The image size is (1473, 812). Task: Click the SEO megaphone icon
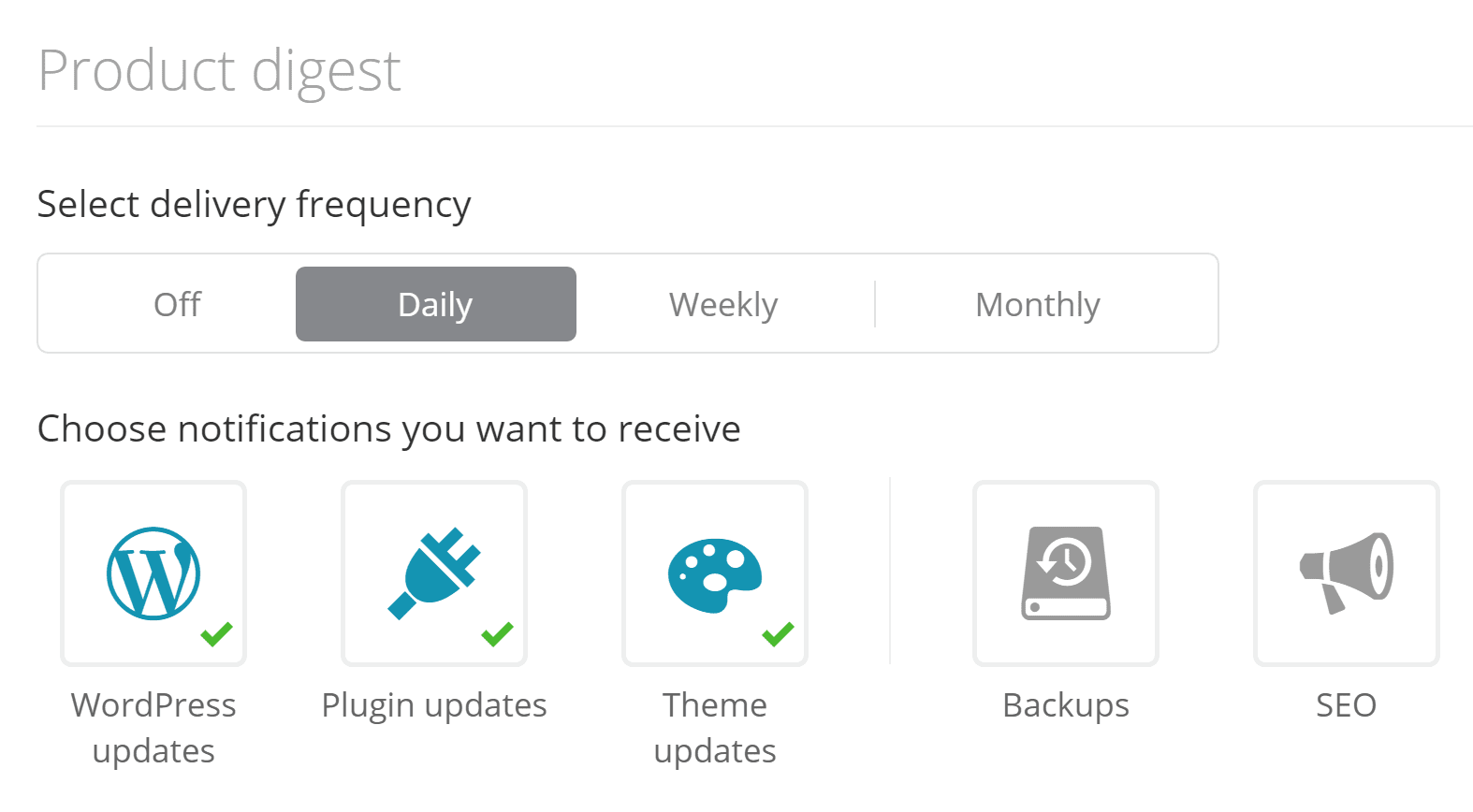pyautogui.click(x=1346, y=573)
